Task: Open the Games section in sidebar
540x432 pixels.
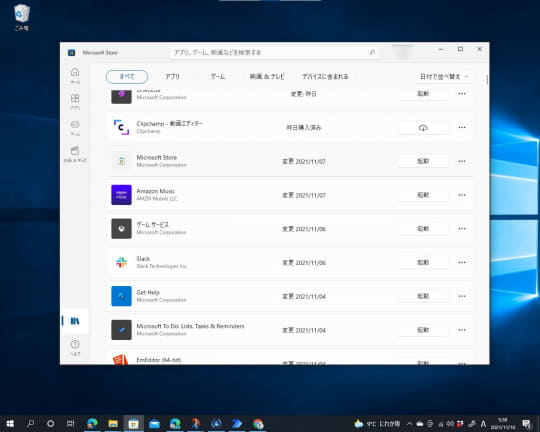Action: [x=75, y=128]
